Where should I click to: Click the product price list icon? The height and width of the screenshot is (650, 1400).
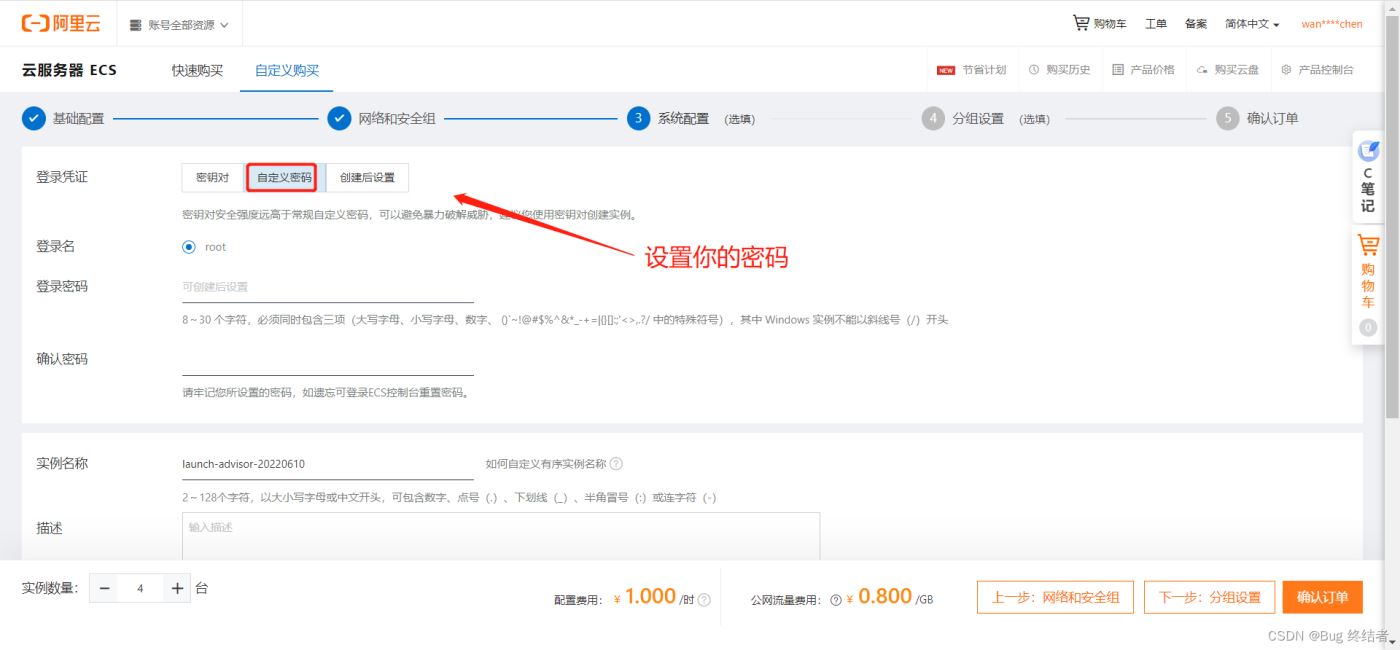[1118, 70]
